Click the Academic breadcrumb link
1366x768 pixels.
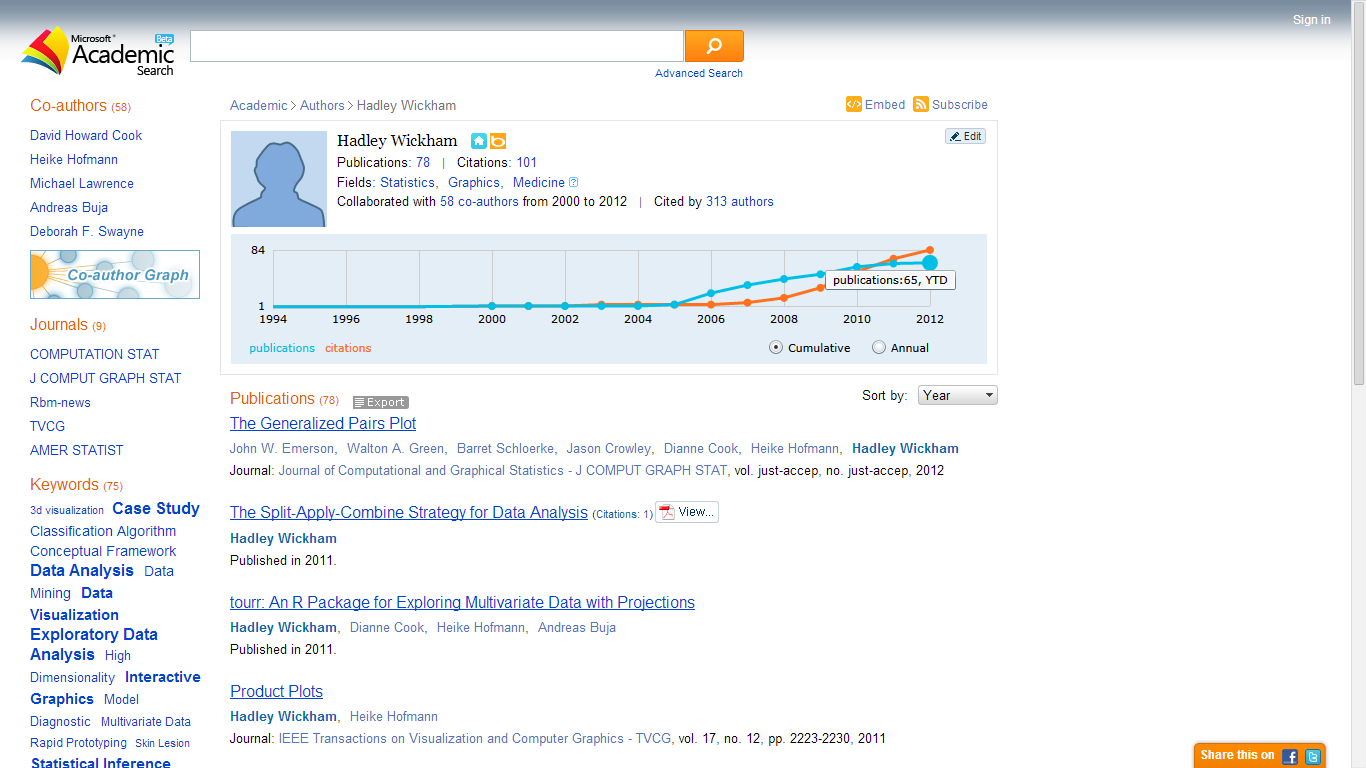pos(258,105)
